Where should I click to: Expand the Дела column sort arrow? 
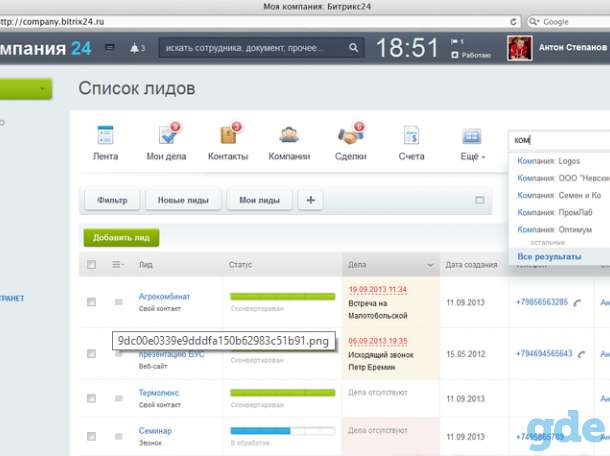430,265
